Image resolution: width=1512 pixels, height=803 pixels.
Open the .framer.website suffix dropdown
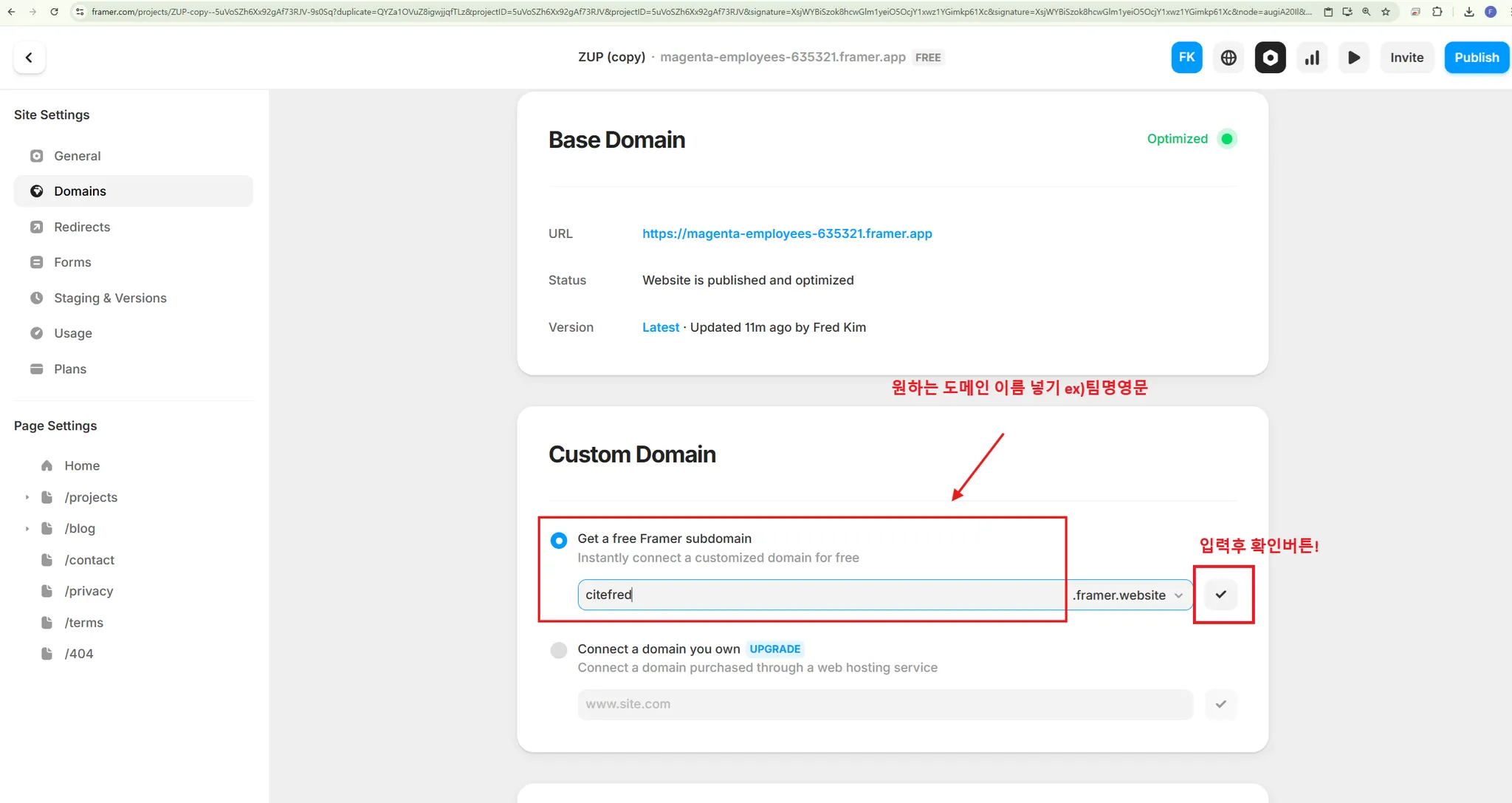pyautogui.click(x=1127, y=595)
